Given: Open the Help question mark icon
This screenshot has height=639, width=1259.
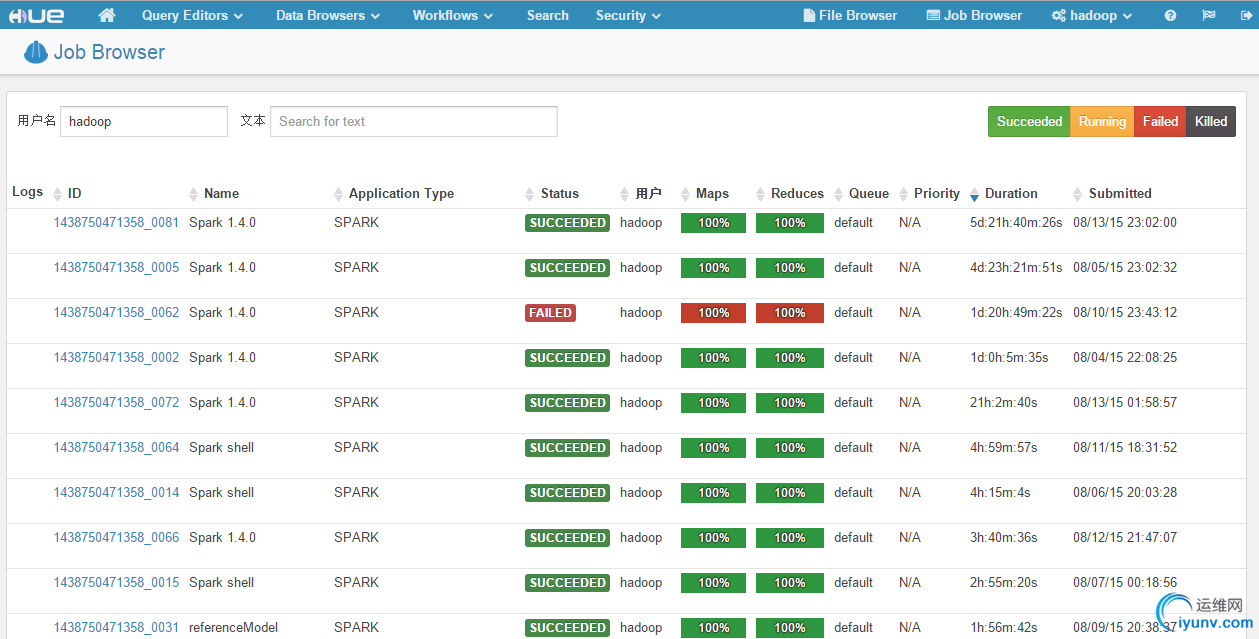Looking at the screenshot, I should 1171,15.
